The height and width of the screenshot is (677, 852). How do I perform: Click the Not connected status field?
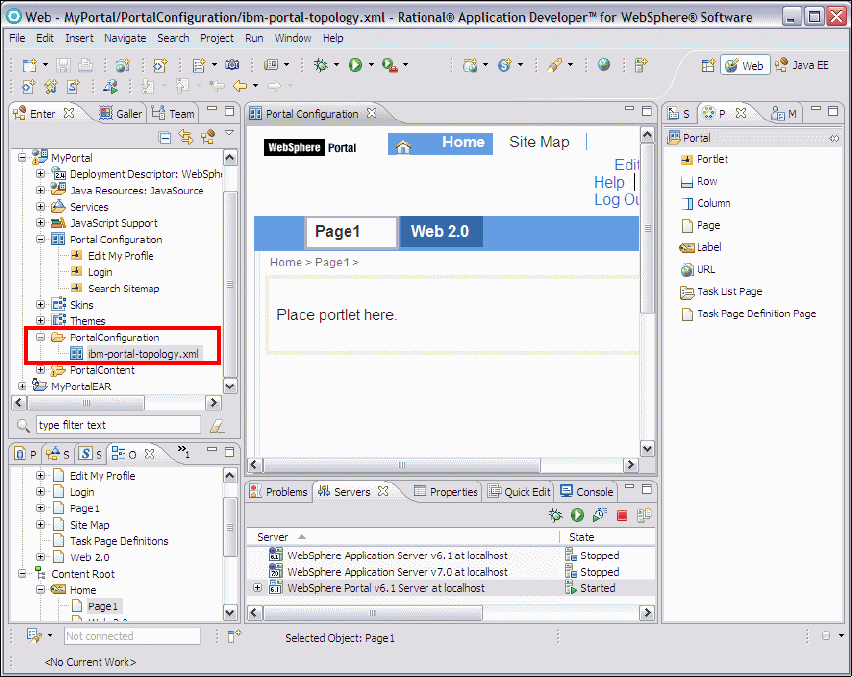click(x=132, y=636)
